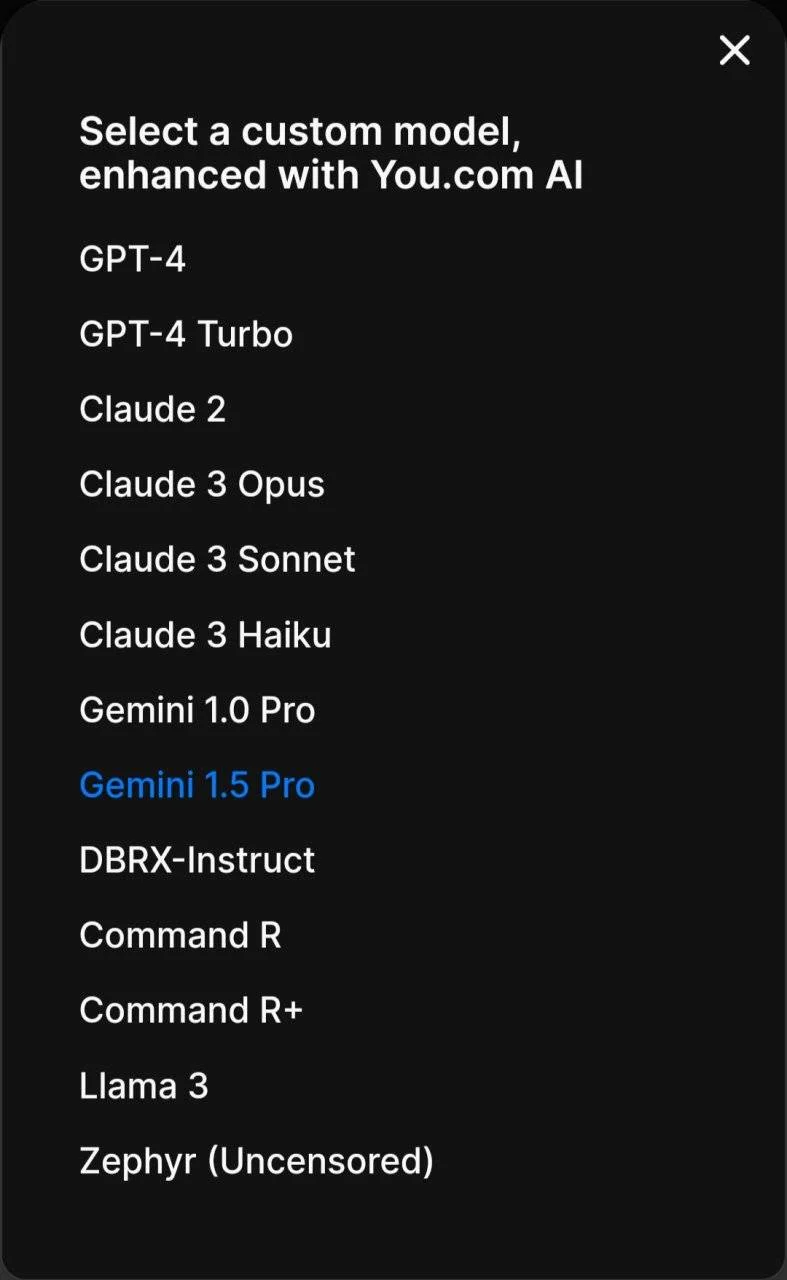Pick the model labeled Uncensored
Image resolution: width=787 pixels, height=1280 pixels.
pyautogui.click(x=256, y=1161)
